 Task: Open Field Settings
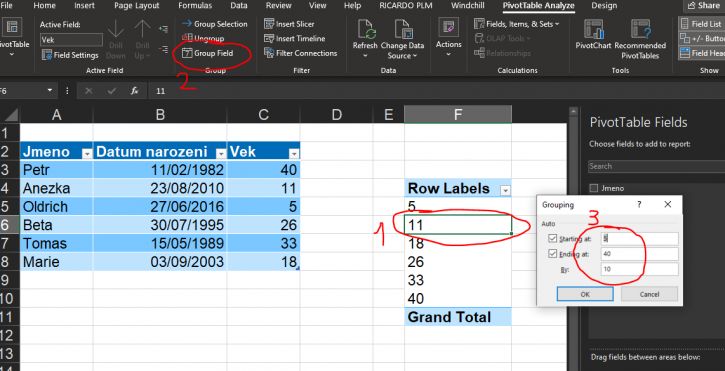70,55
